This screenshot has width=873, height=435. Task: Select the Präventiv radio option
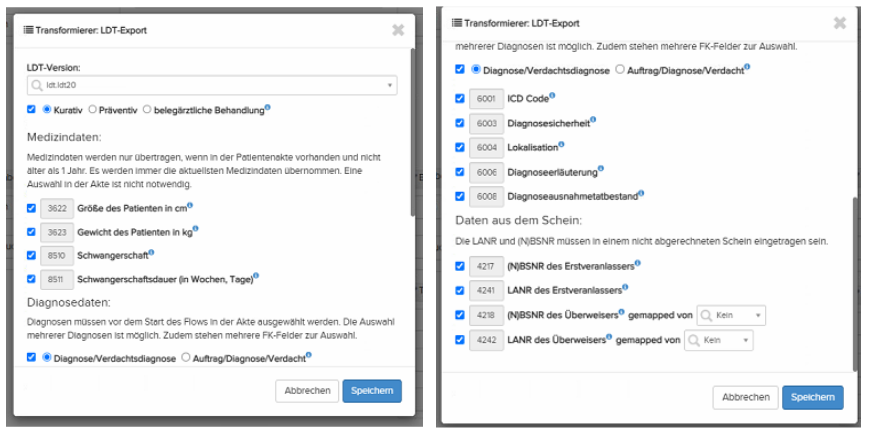[93, 108]
